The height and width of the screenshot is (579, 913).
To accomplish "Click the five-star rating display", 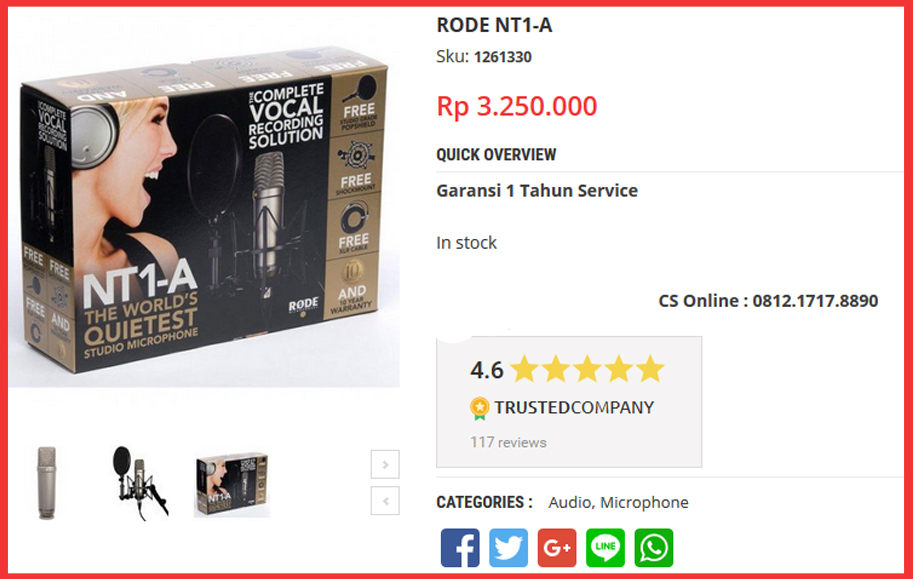I will pos(587,369).
